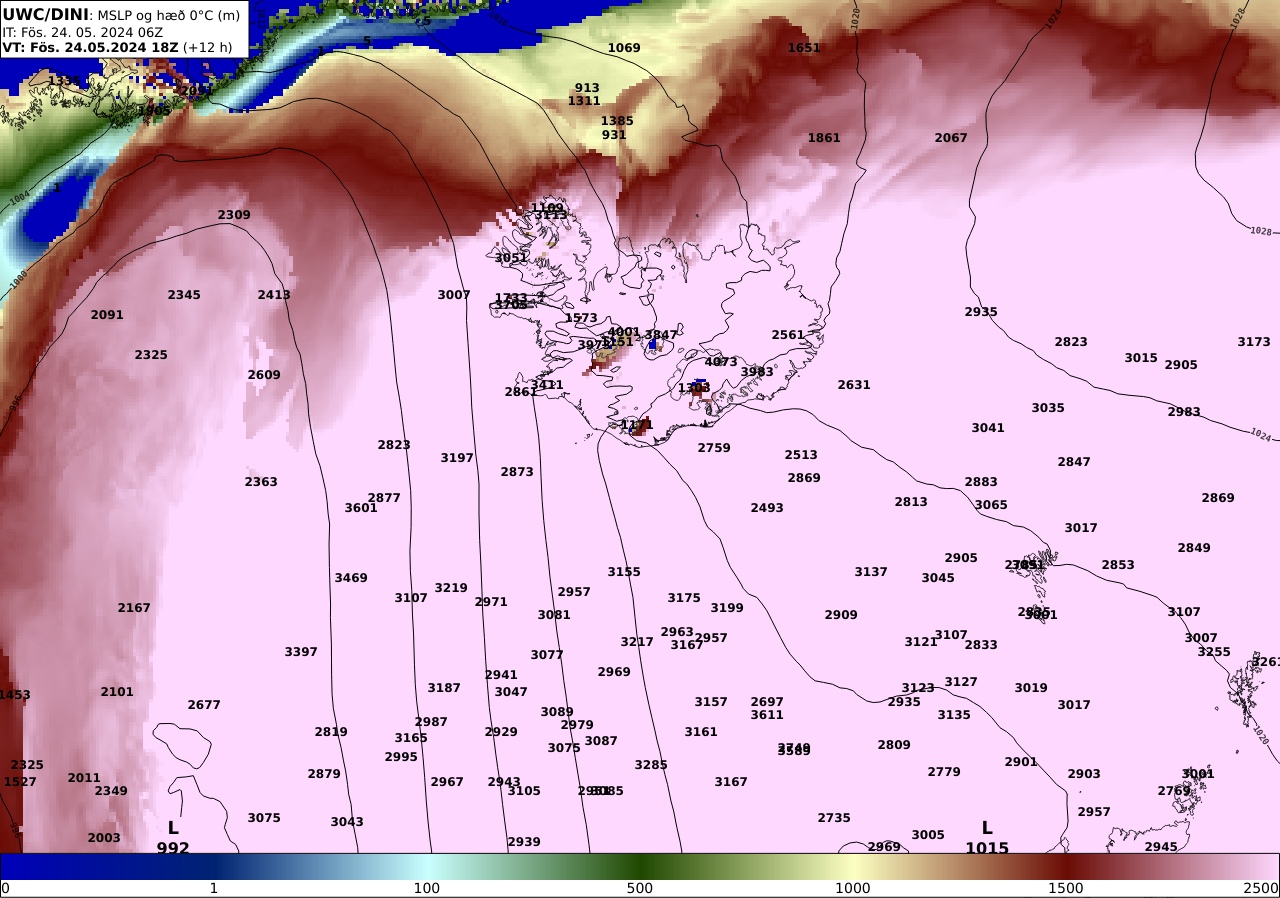Viewport: 1280px width, 898px height.
Task: Click the height value 1651
Action: 804,48
